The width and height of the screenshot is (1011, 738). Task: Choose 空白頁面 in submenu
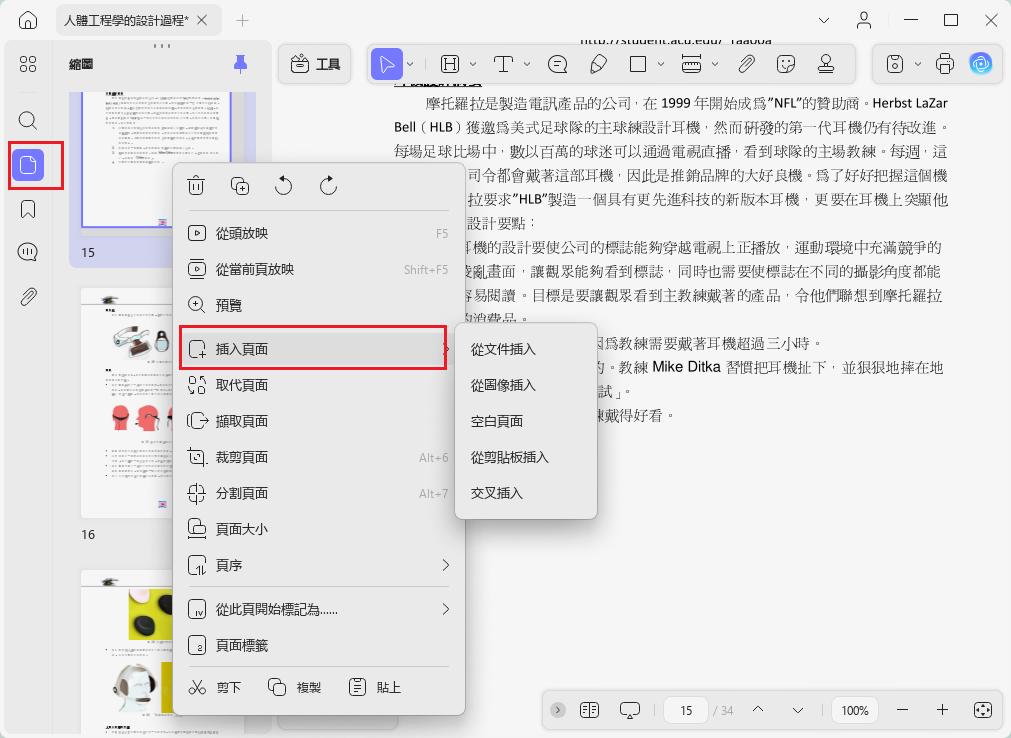525,421
